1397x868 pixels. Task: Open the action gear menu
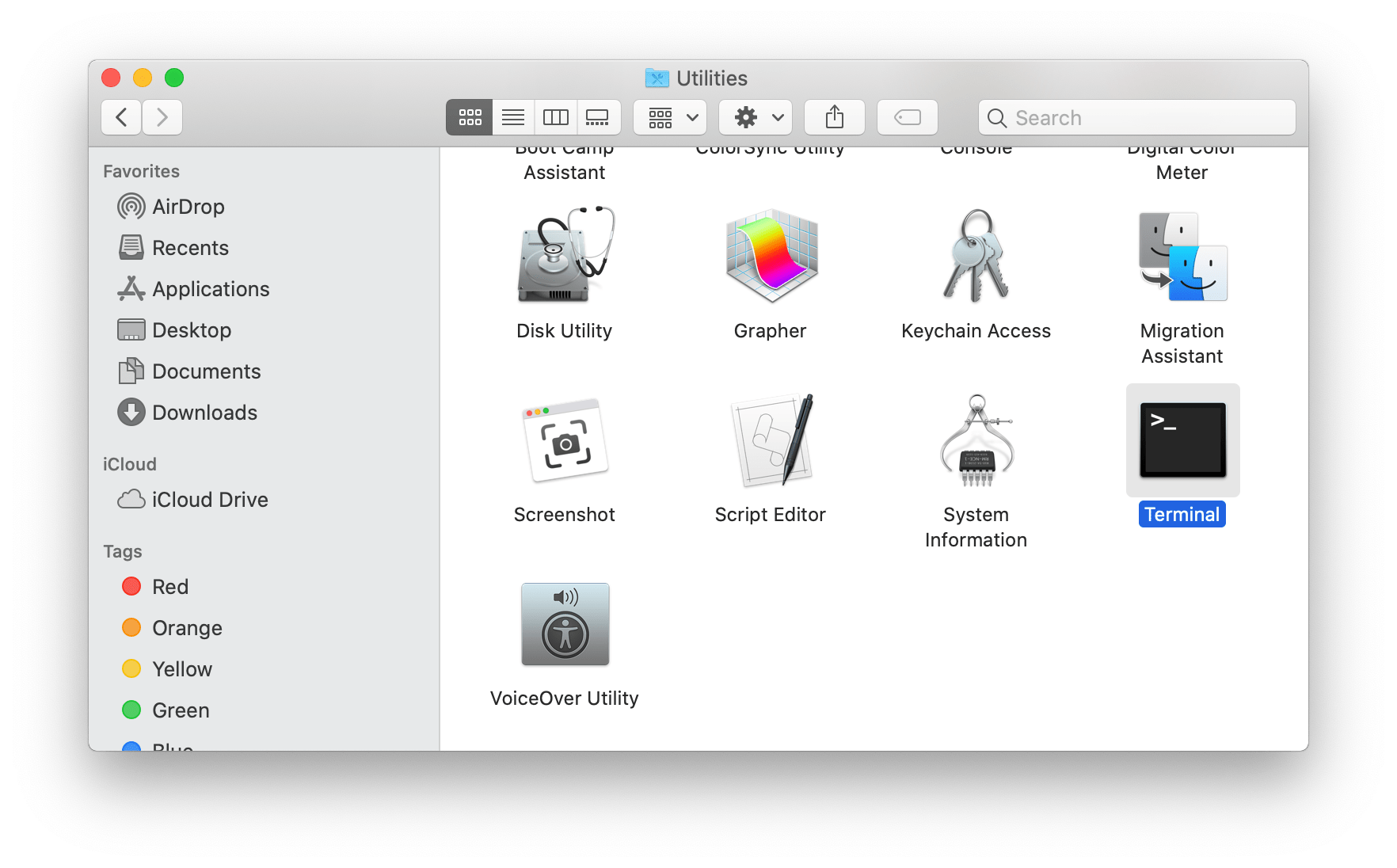point(754,116)
